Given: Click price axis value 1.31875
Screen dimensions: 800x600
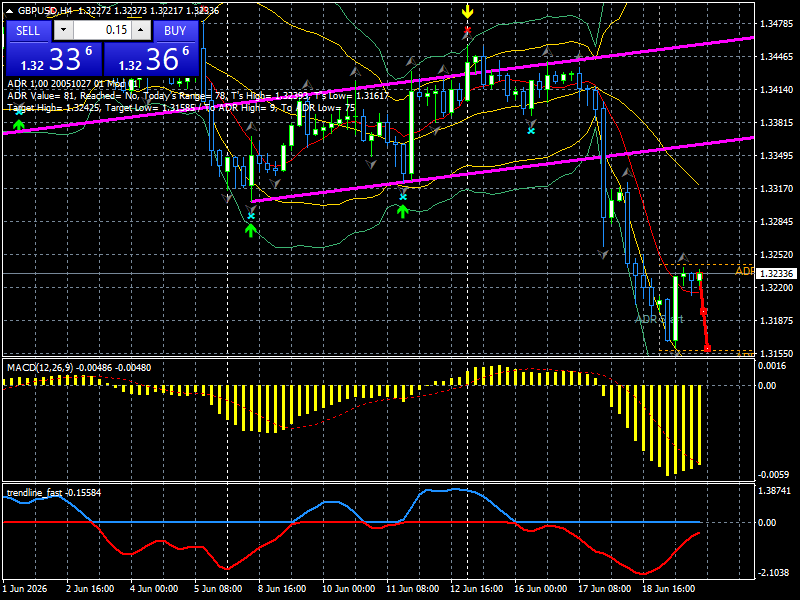Looking at the screenshot, I should point(777,320).
